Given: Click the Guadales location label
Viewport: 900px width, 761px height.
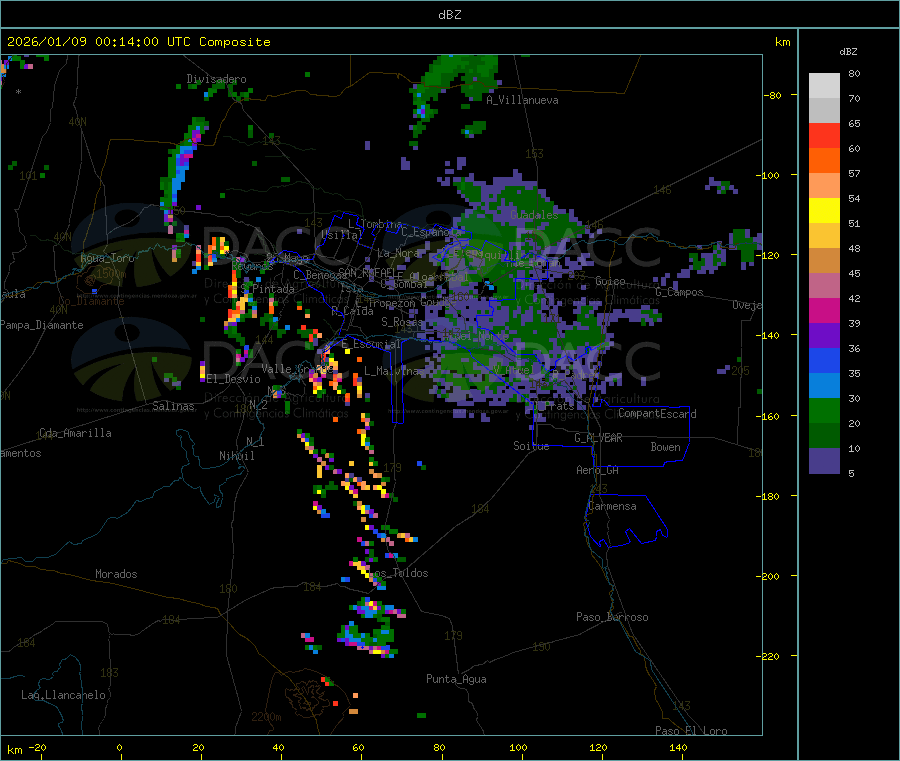Looking at the screenshot, I should point(534,215).
